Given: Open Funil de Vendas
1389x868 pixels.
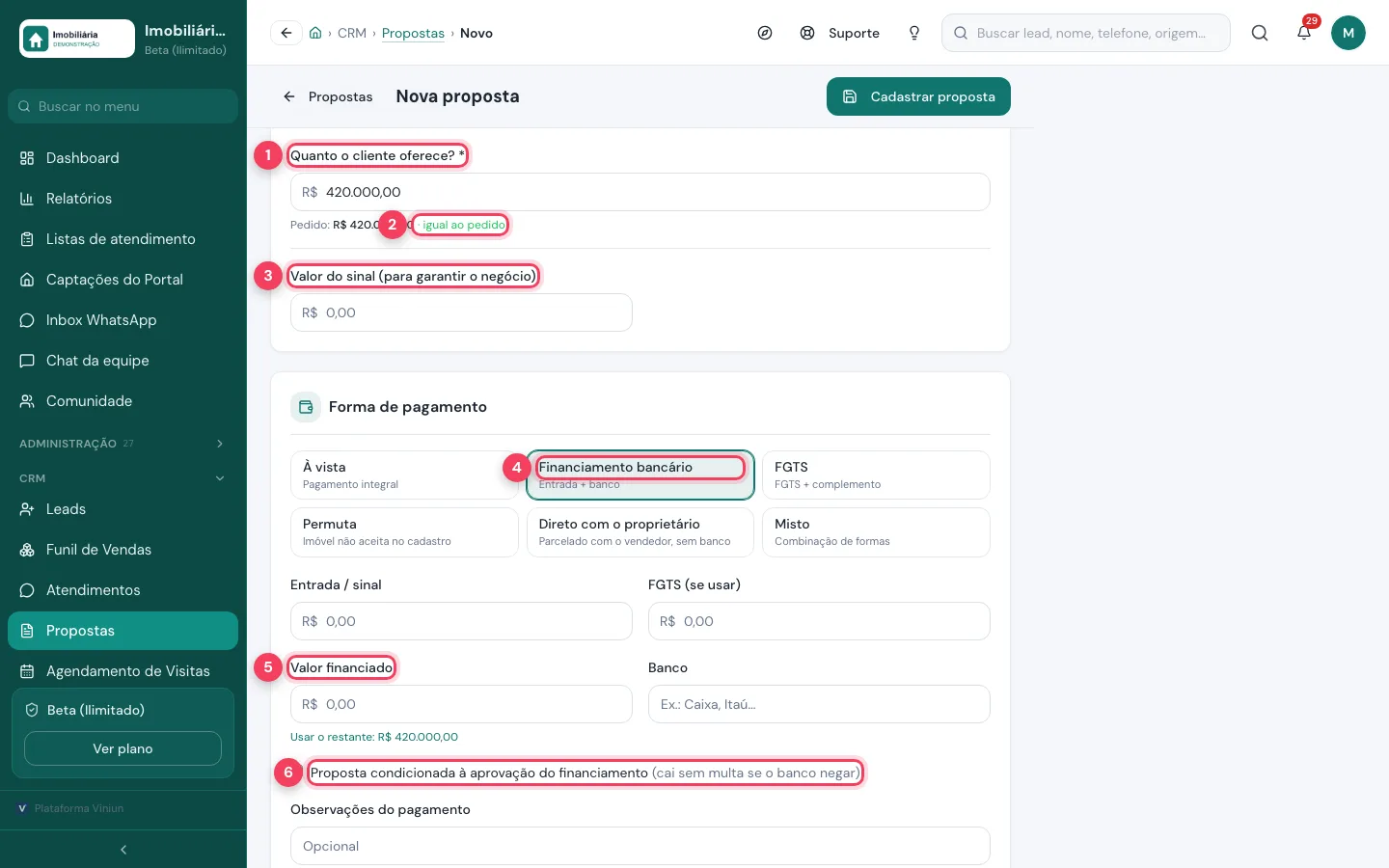Looking at the screenshot, I should 123,550.
